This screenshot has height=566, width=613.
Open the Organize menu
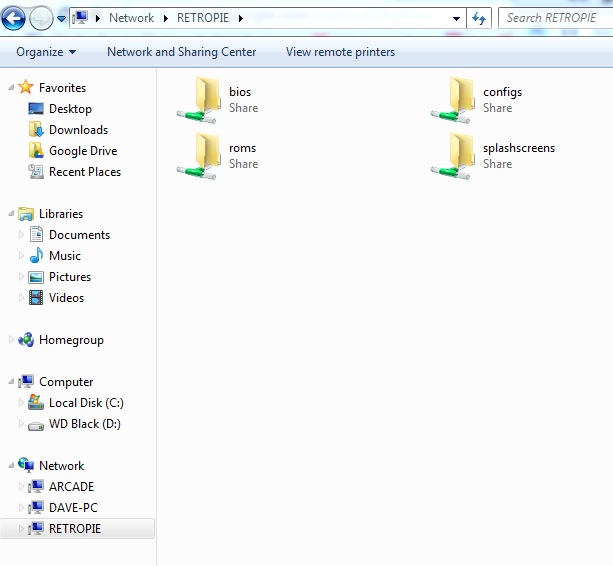tap(46, 52)
